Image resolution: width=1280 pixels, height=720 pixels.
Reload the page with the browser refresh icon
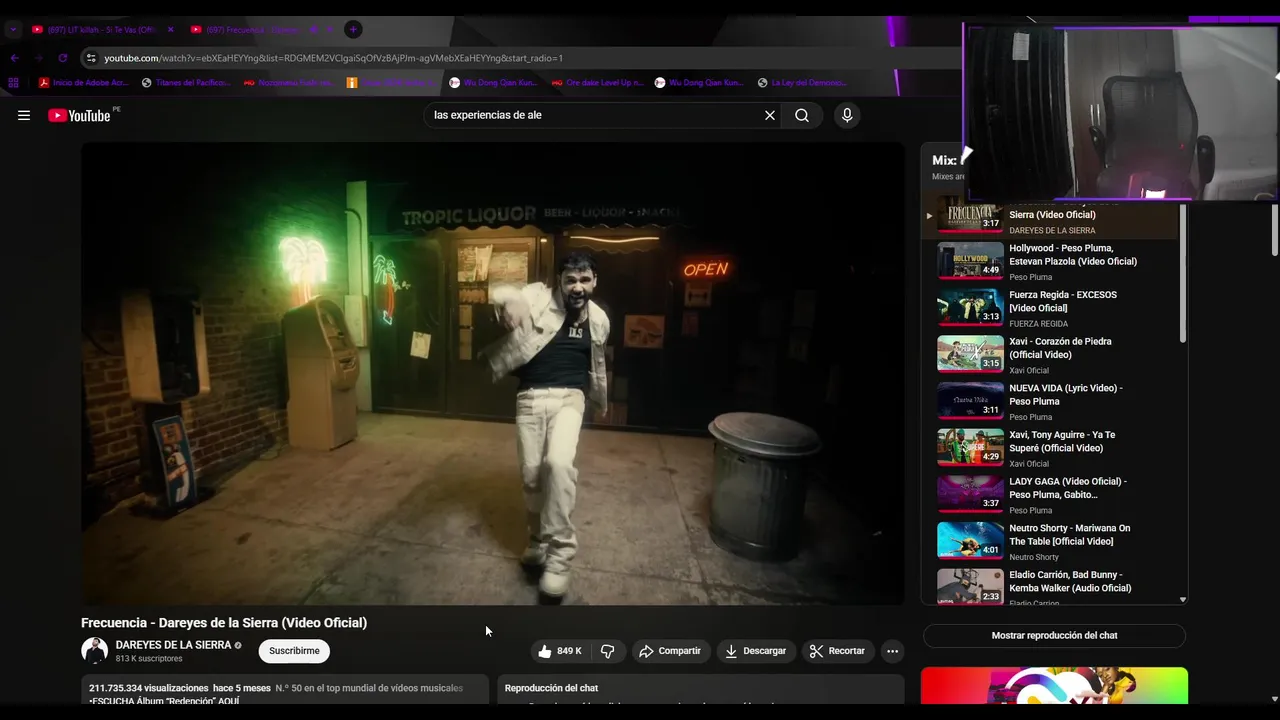click(x=63, y=58)
